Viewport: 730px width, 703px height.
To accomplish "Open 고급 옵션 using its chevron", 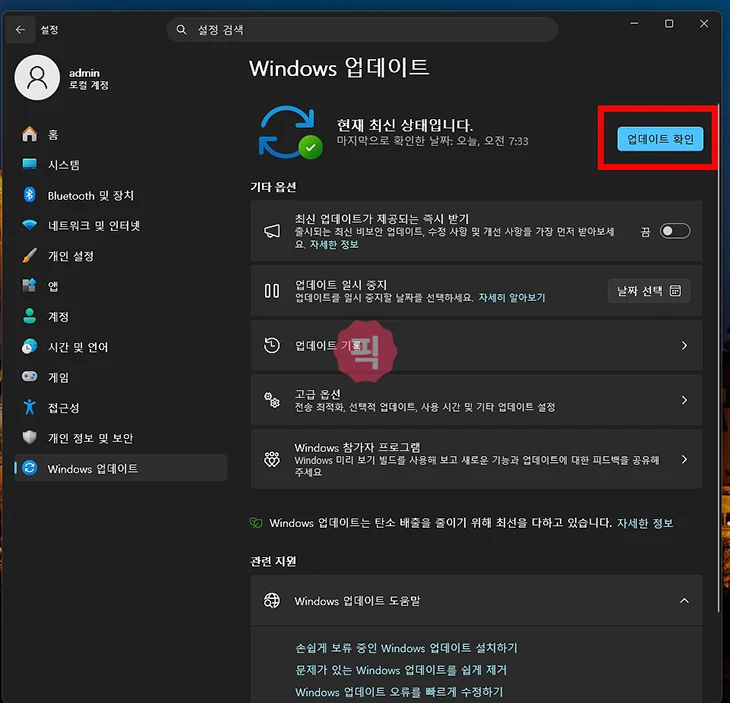I will coord(684,400).
